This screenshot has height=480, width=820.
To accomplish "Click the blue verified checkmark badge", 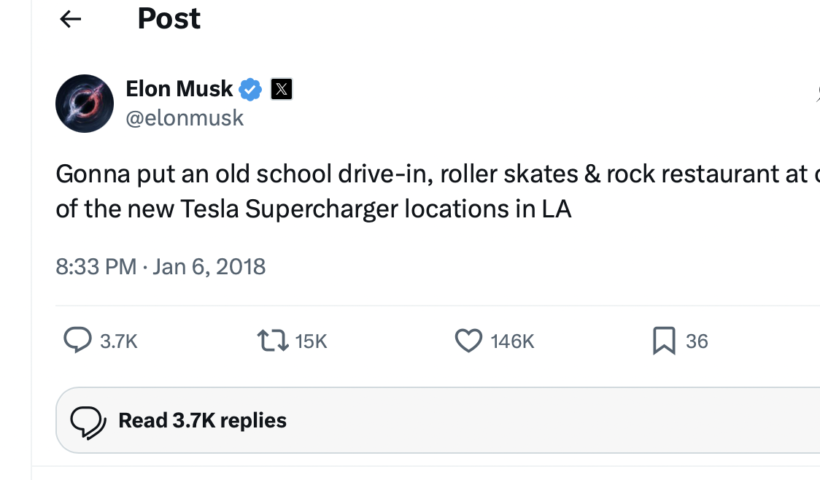I will [251, 89].
